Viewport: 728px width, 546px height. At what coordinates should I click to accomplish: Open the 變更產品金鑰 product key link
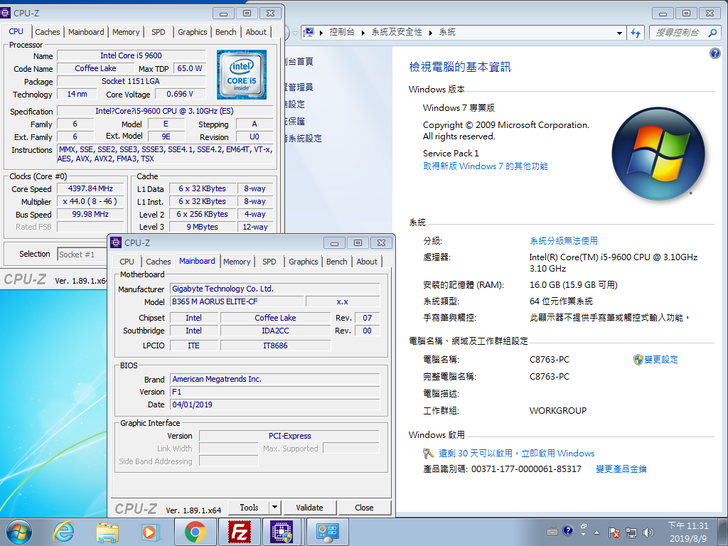[621, 469]
